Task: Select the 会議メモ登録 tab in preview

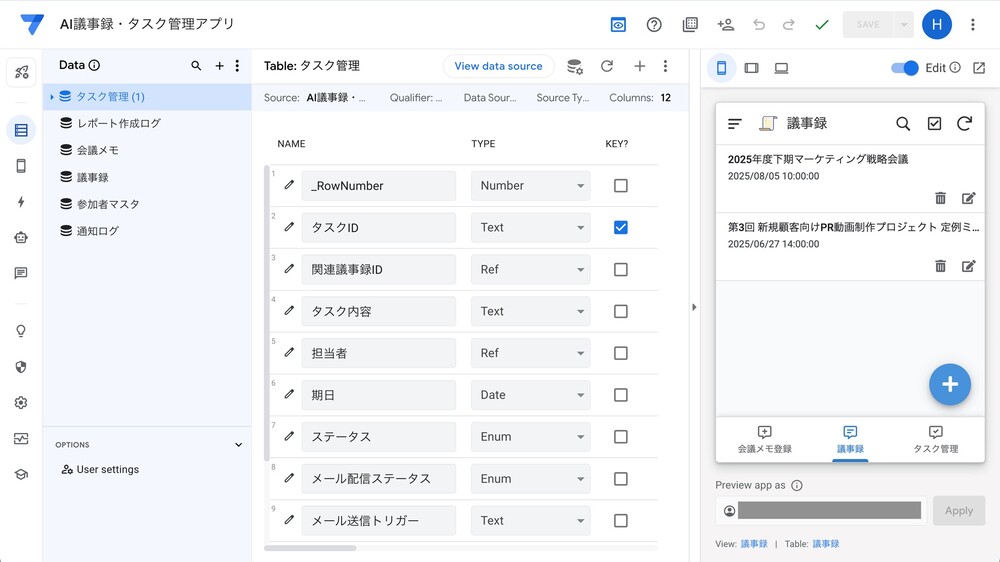Action: (x=764, y=440)
